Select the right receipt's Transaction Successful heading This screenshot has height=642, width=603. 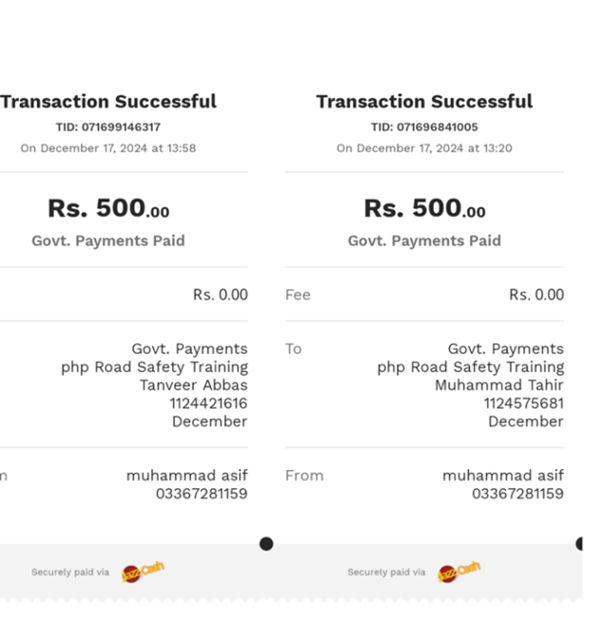tap(424, 101)
